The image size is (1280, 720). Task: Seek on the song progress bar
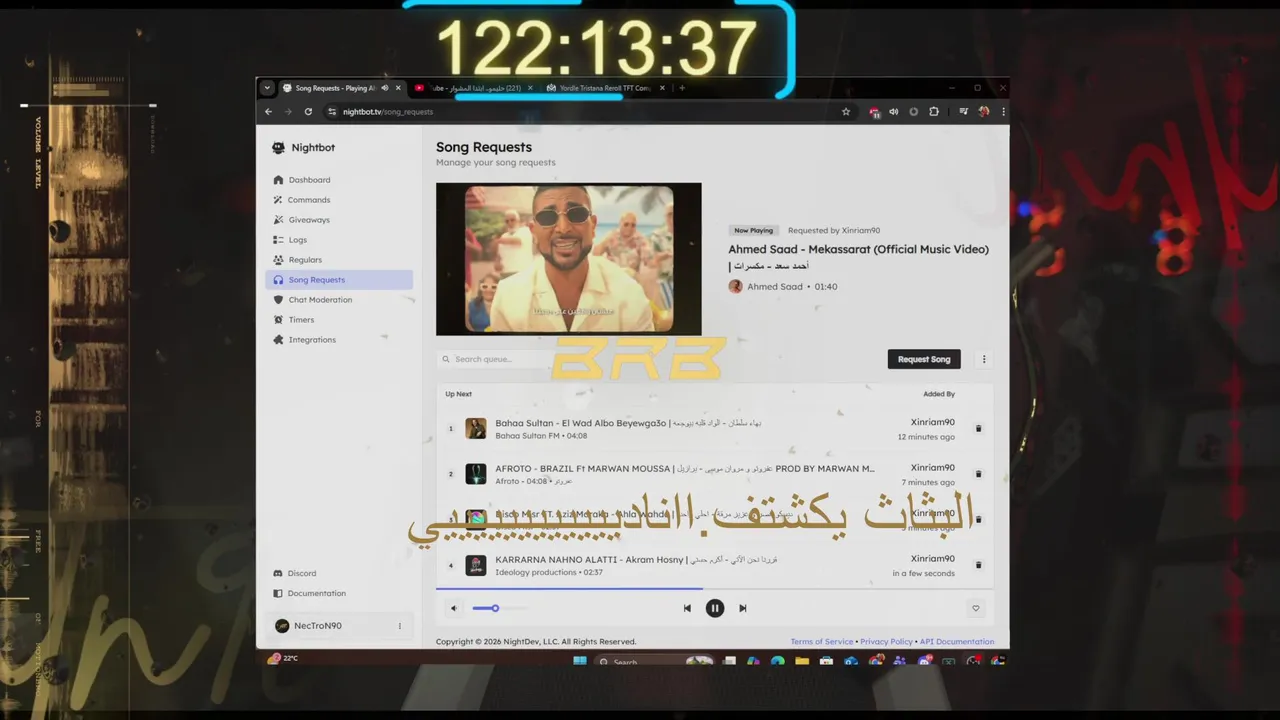(x=715, y=589)
